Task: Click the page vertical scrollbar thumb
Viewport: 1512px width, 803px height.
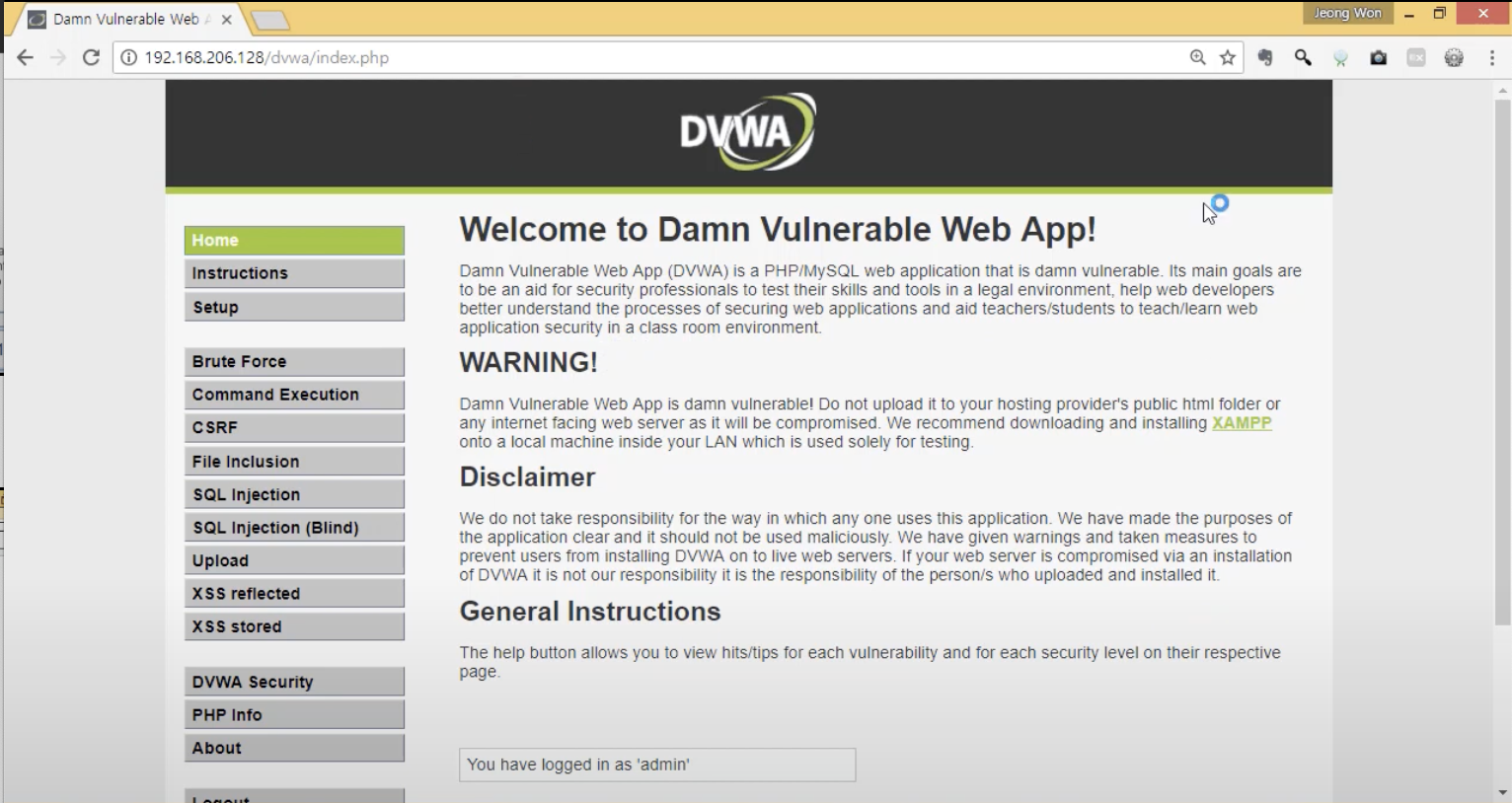Action: 1502,361
